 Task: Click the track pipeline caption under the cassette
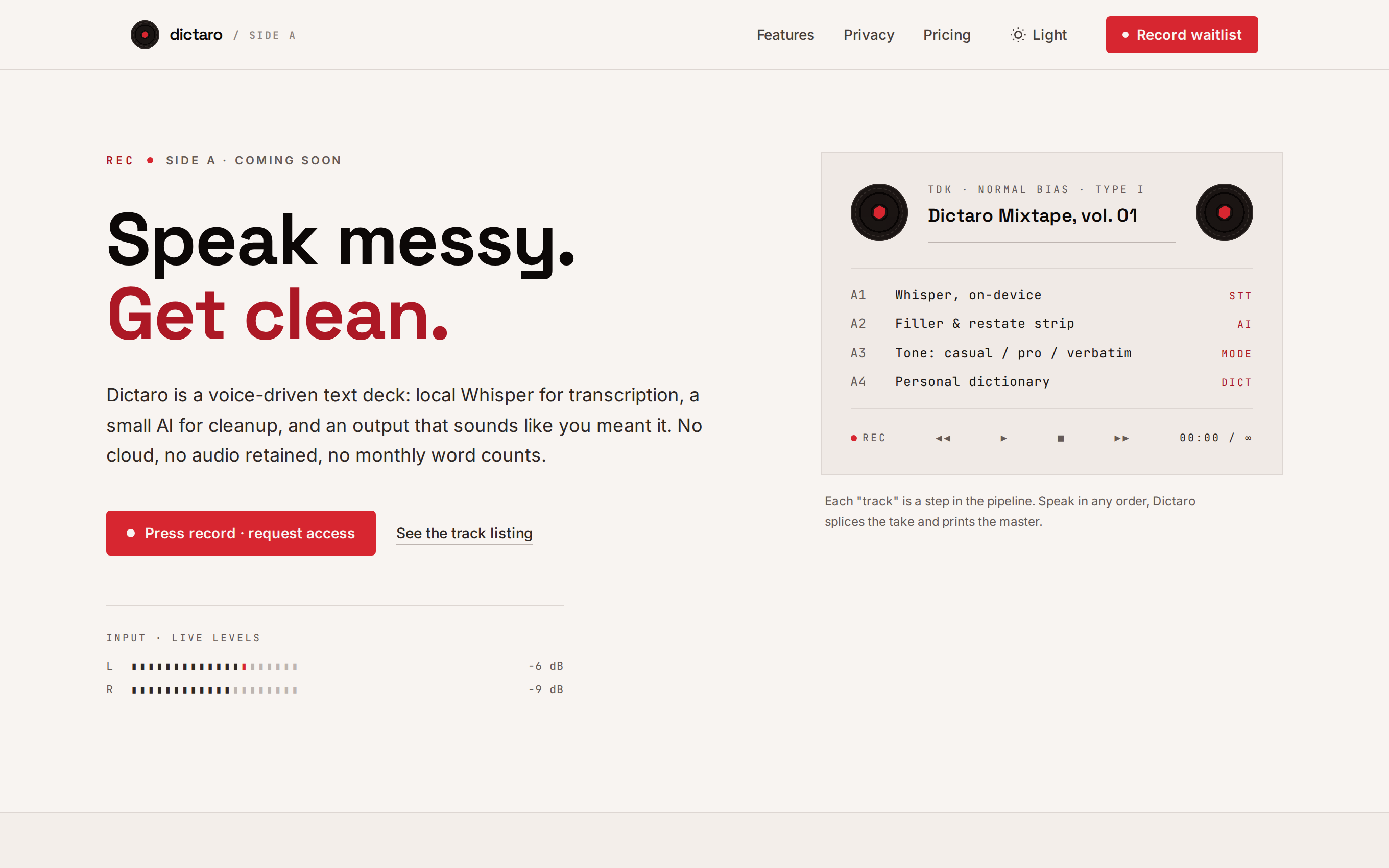click(1010, 512)
